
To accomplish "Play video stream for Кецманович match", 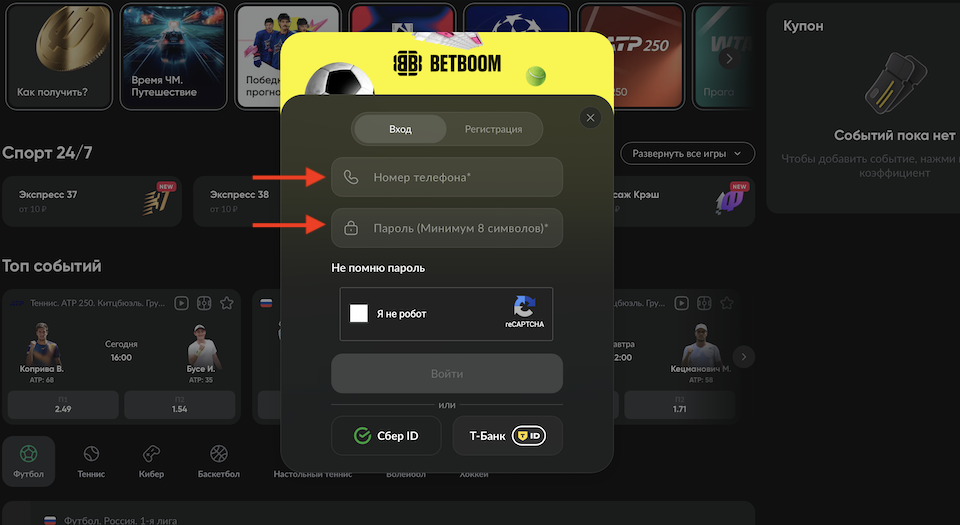I will click(x=681, y=303).
